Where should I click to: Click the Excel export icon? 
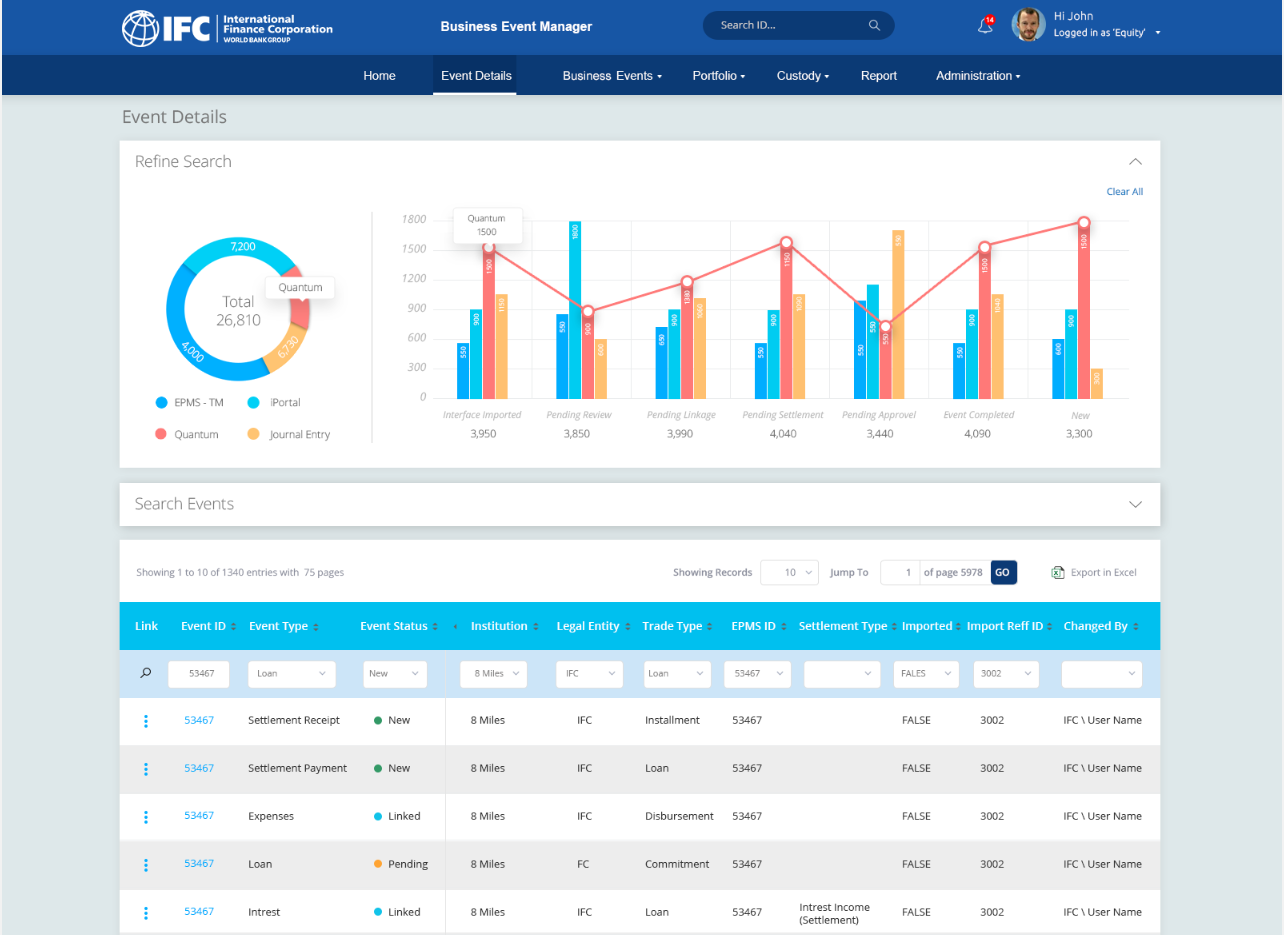coord(1057,573)
